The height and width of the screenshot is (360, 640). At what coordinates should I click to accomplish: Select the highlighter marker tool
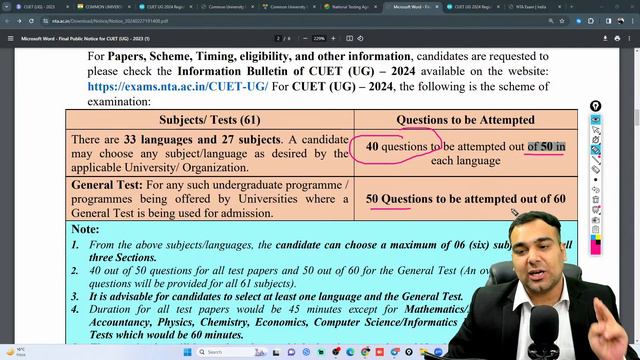coord(596,150)
